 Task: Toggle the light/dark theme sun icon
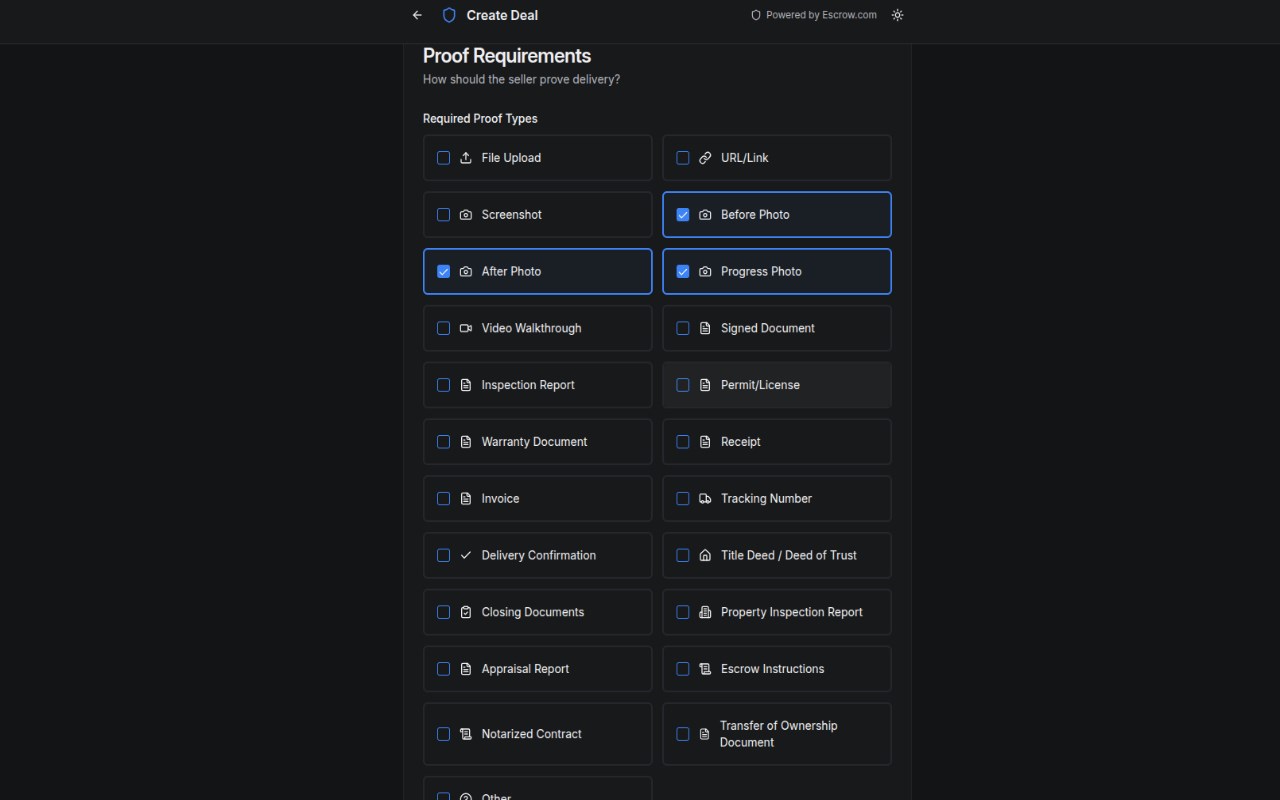(x=897, y=15)
